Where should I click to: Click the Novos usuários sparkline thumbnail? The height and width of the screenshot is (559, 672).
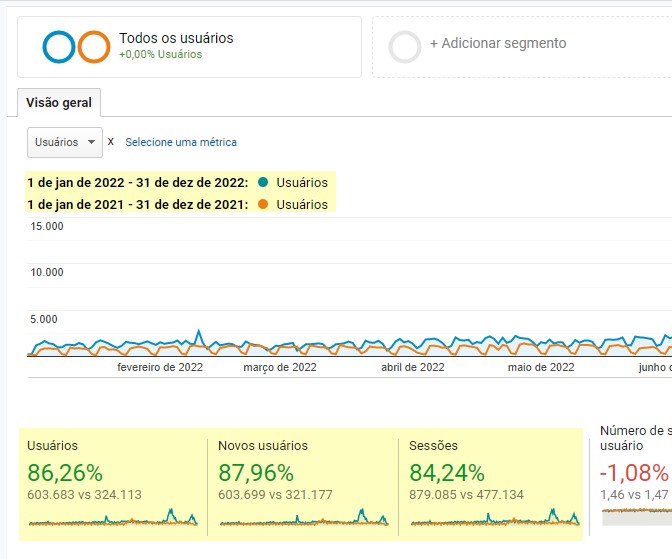click(304, 518)
